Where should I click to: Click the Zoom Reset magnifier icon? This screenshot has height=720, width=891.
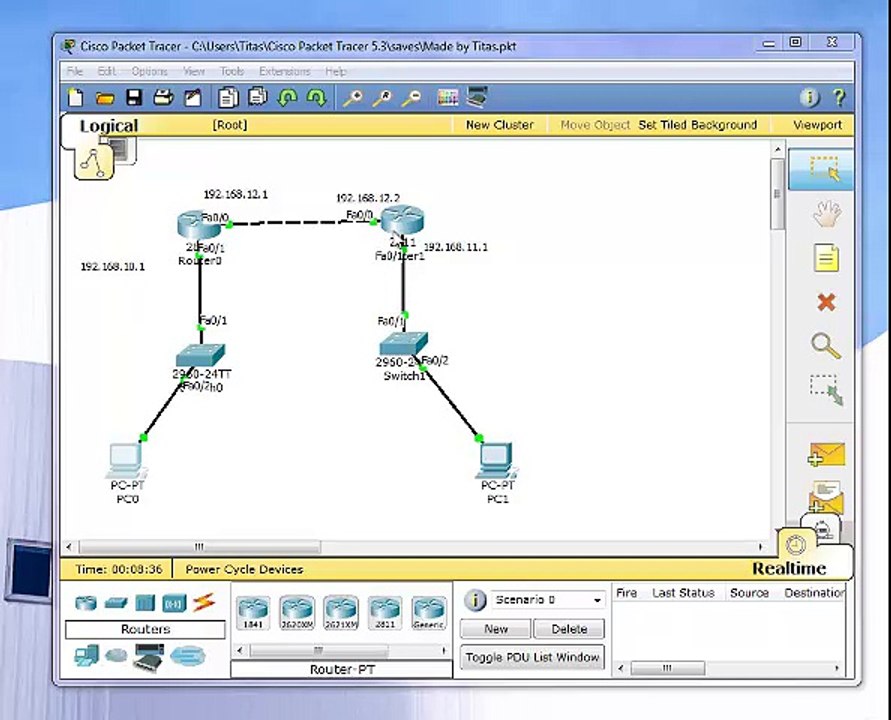pos(382,98)
